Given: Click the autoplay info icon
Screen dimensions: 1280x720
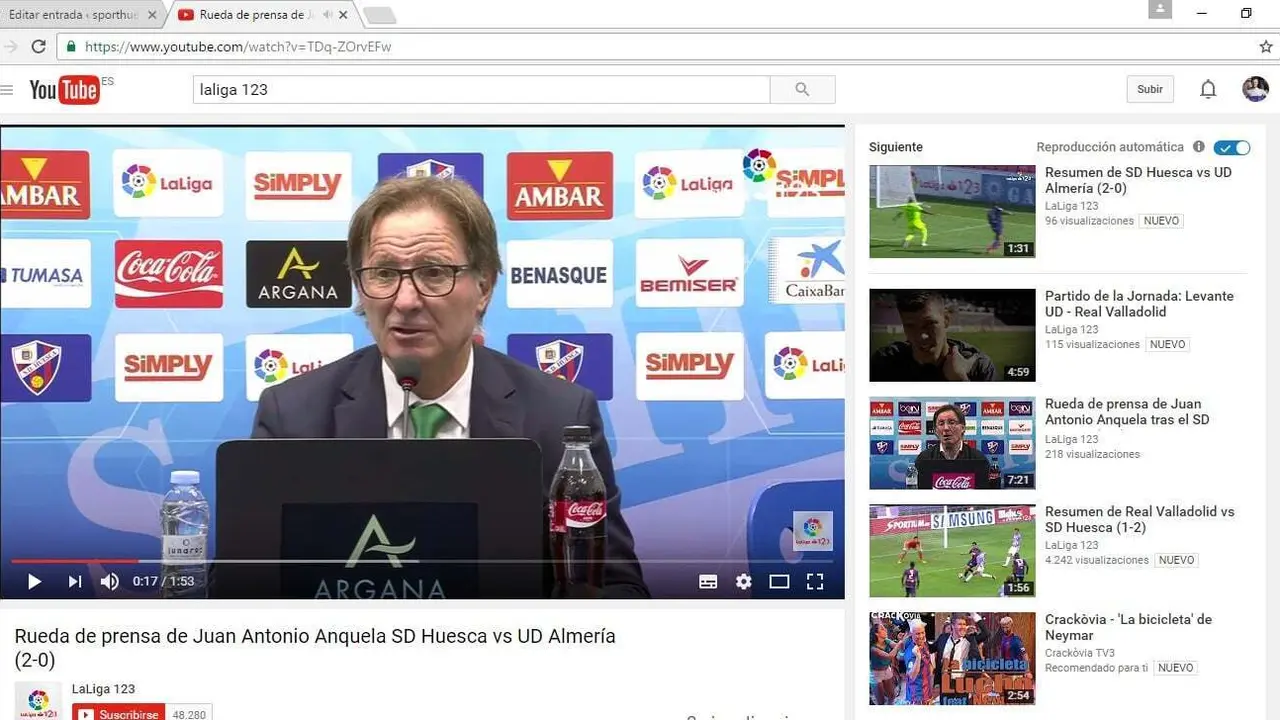Looking at the screenshot, I should [x=1199, y=147].
